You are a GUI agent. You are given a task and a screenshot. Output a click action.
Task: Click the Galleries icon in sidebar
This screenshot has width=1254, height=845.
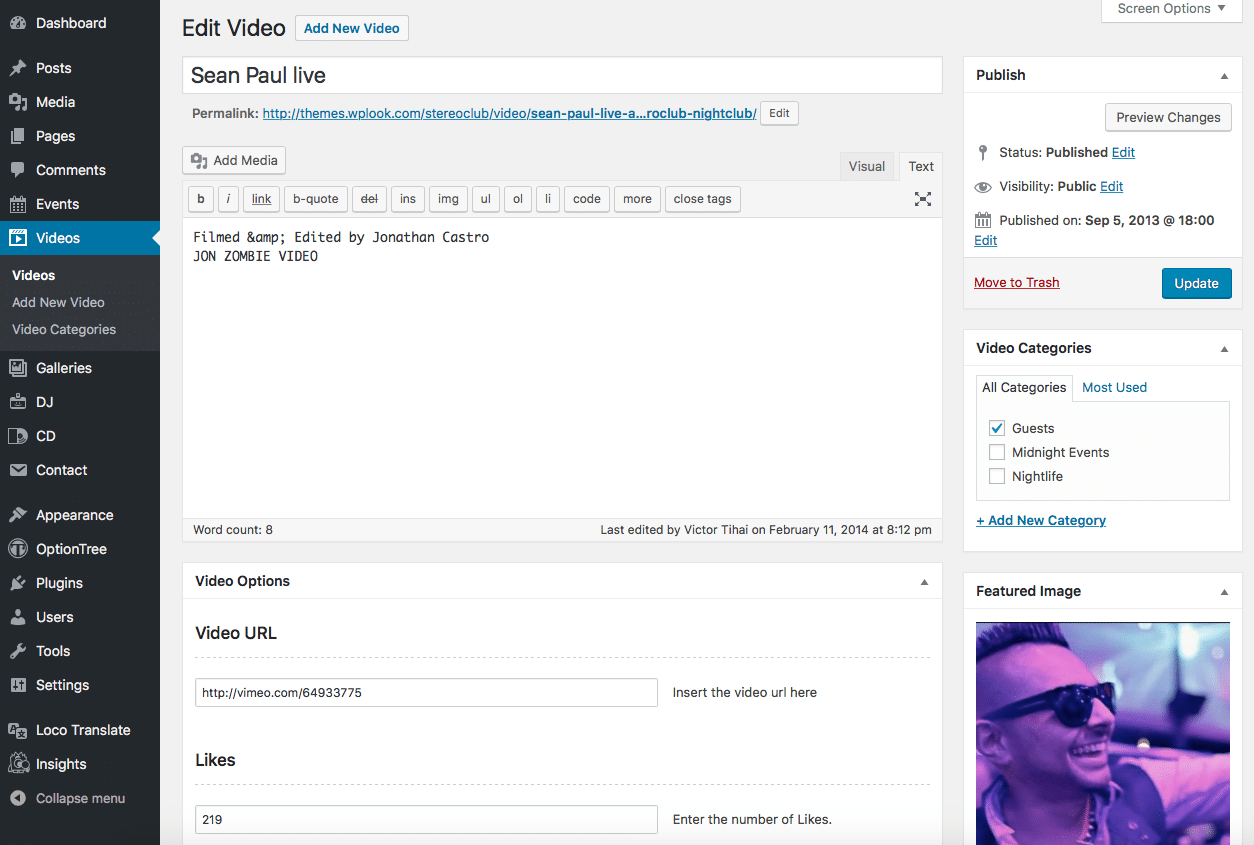[18, 368]
